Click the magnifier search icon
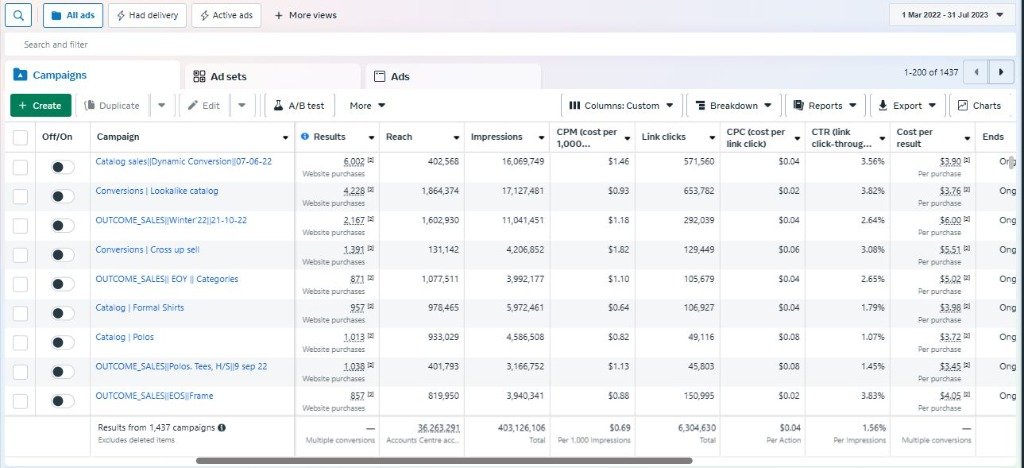Viewport: 1024px width, 468px height. [x=18, y=15]
